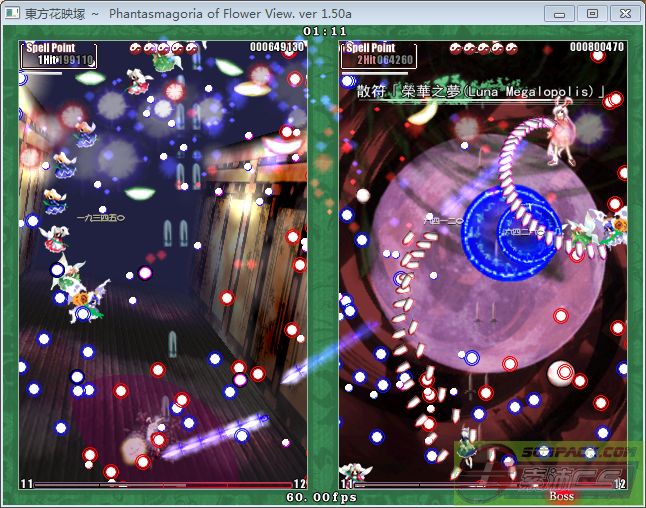646x508 pixels.
Task: Minimize the Phantasmagoria of Flower View window
Action: coord(559,14)
